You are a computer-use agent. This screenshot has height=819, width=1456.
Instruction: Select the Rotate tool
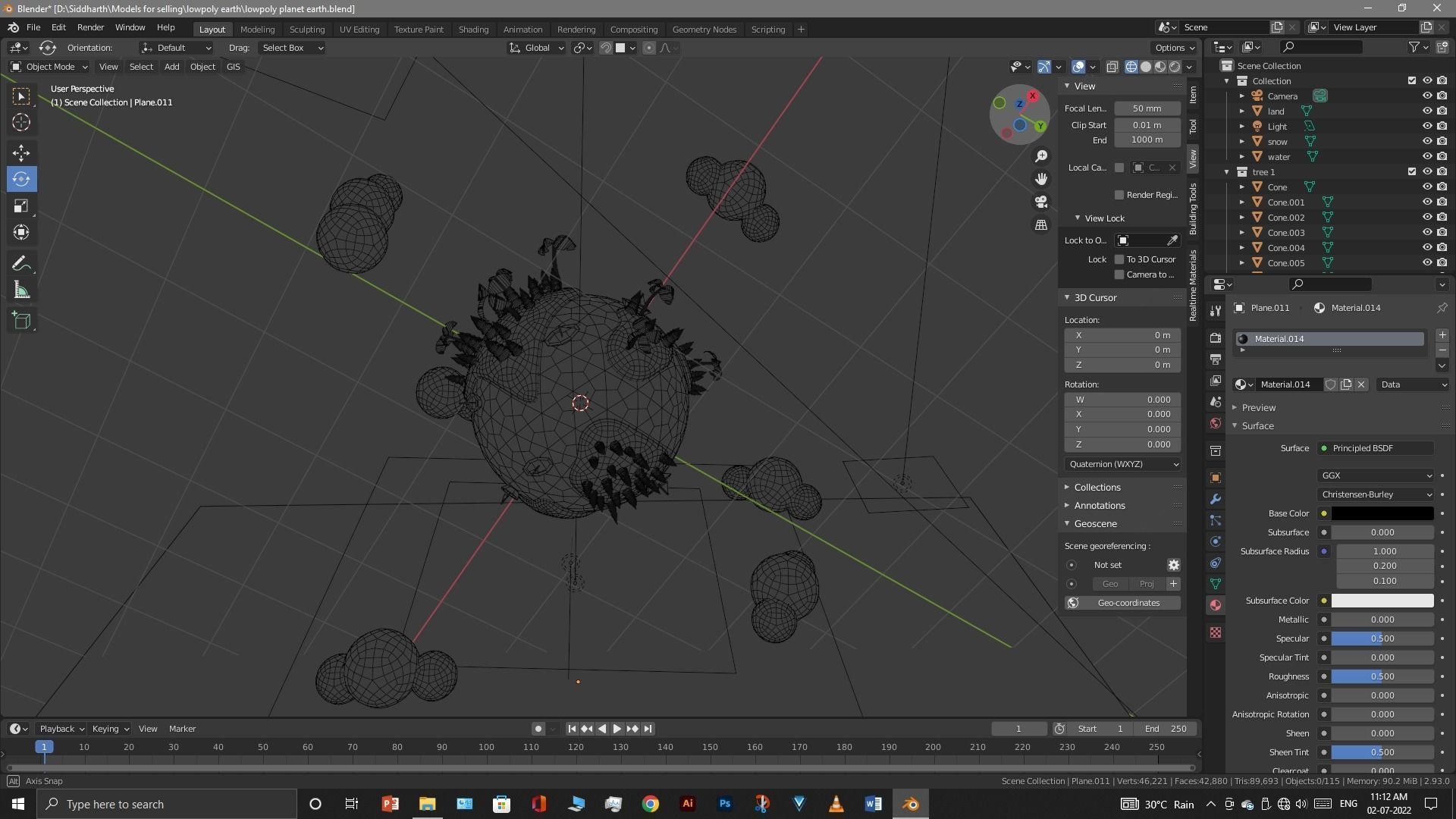(21, 179)
